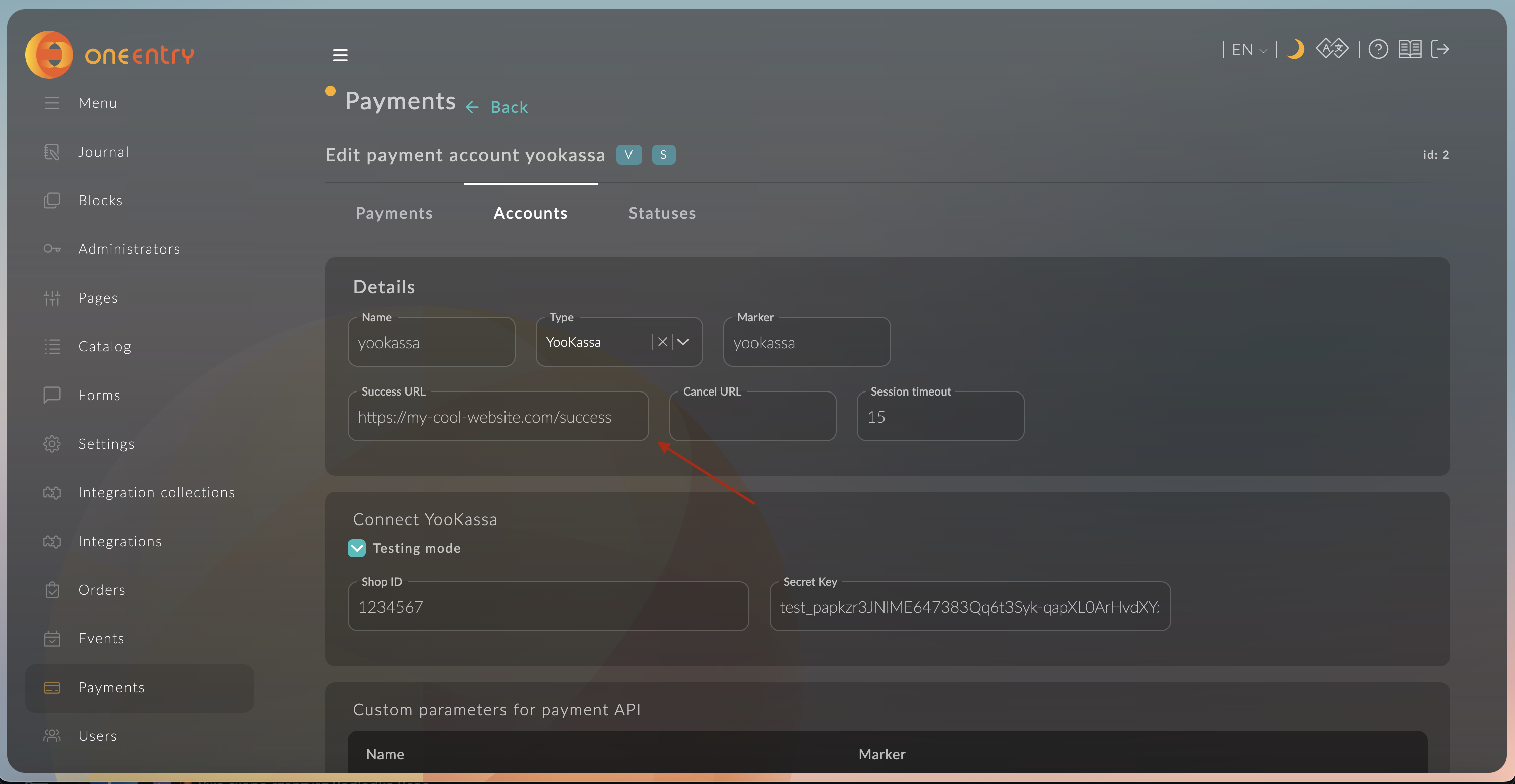Click Custom parameters for payment API heading
Screen dimensions: 1515x784
pyautogui.click(x=497, y=709)
